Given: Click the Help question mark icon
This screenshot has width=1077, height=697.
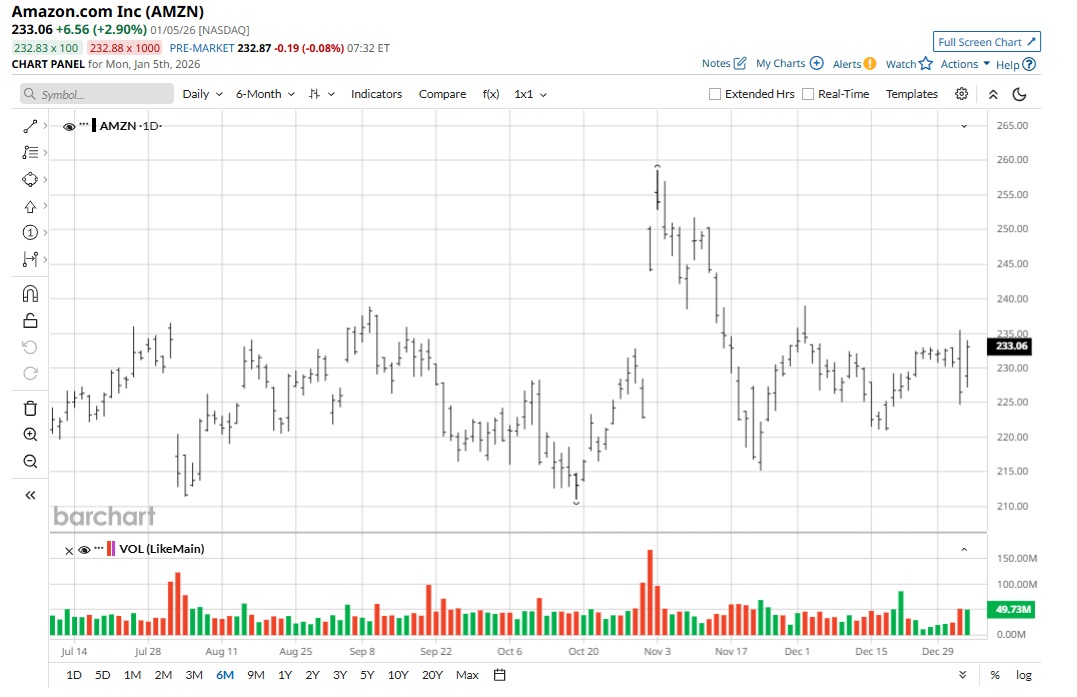Looking at the screenshot, I should (x=1029, y=64).
